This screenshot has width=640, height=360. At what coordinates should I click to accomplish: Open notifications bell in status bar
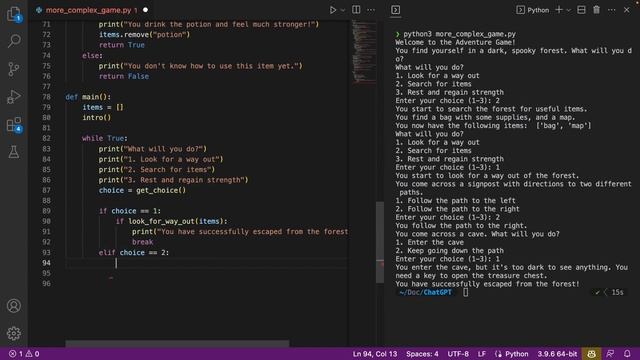tap(627, 354)
